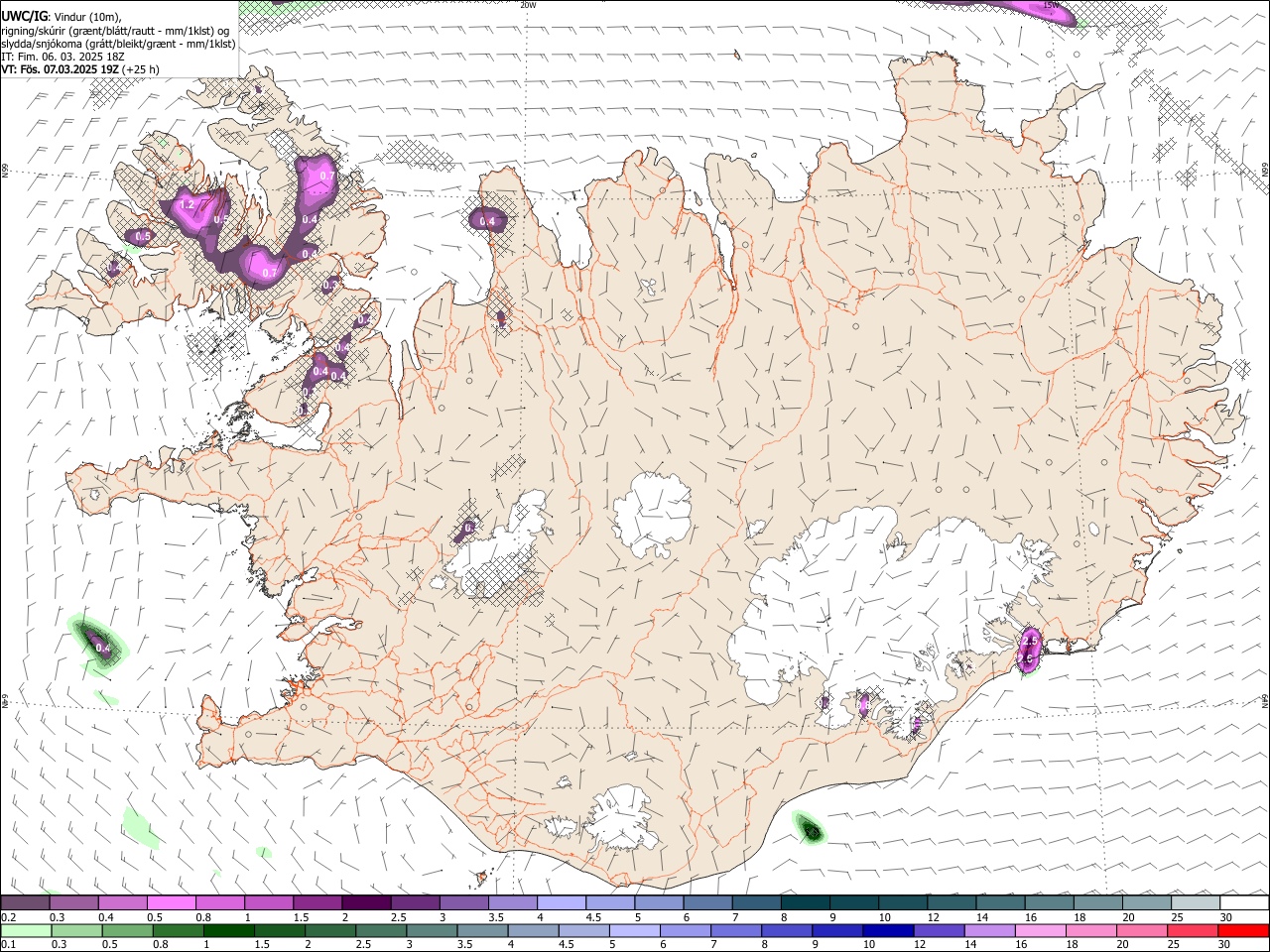Pick the 0.3–0.5 light green swatch in lower legend

point(76,930)
